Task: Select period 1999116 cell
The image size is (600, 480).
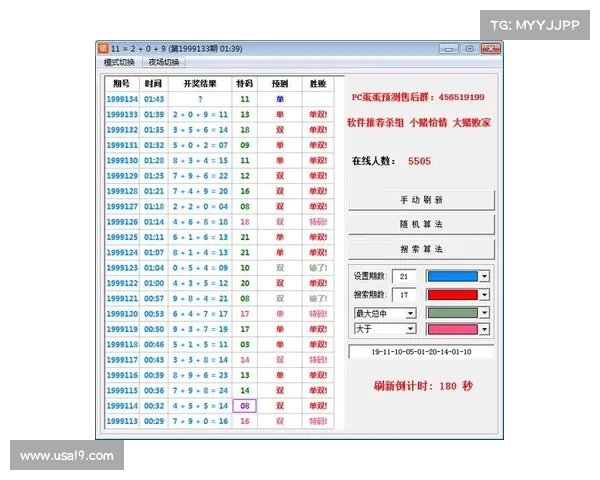Action: (122, 375)
